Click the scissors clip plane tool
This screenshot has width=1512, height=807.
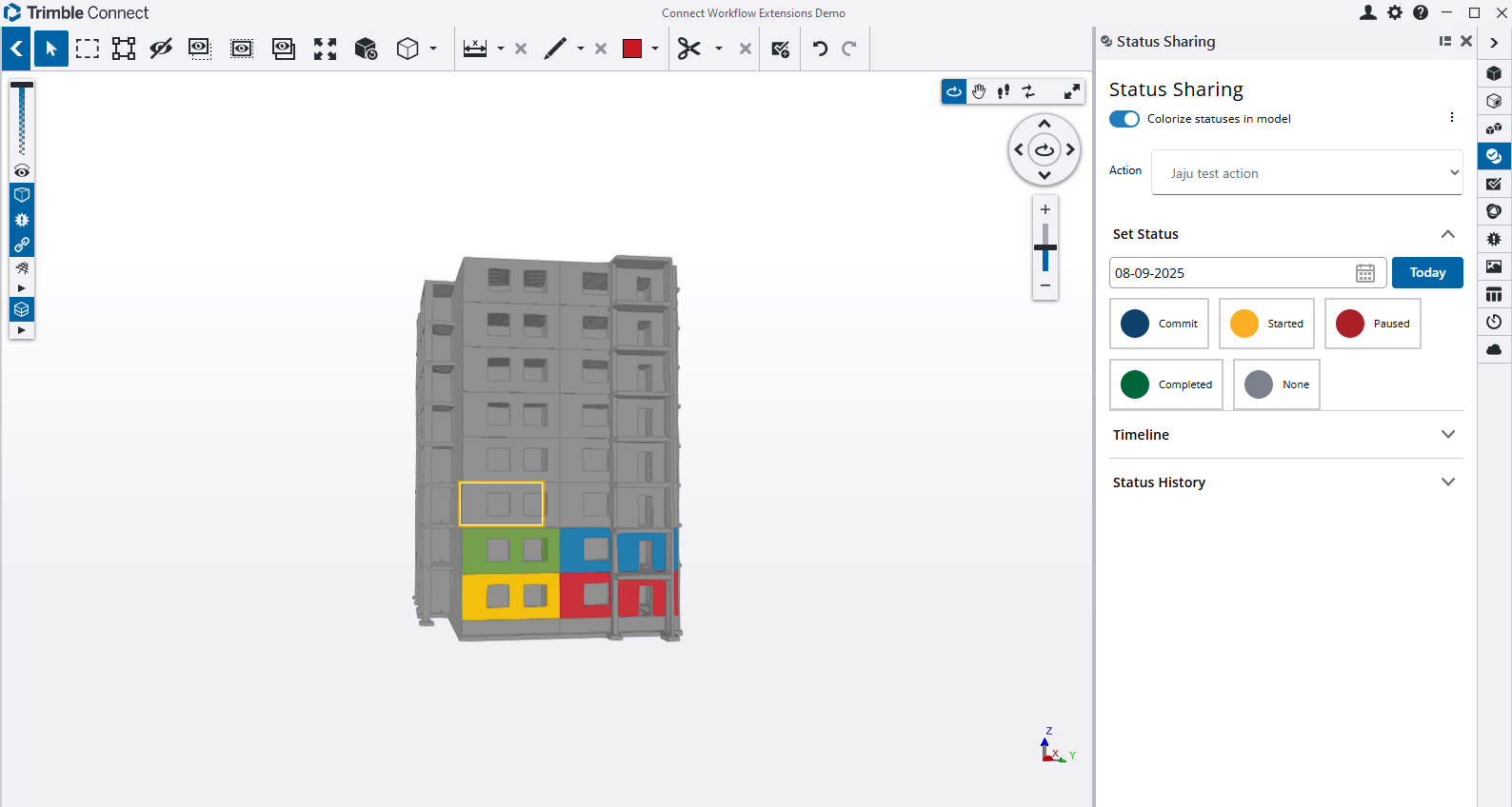coord(689,49)
